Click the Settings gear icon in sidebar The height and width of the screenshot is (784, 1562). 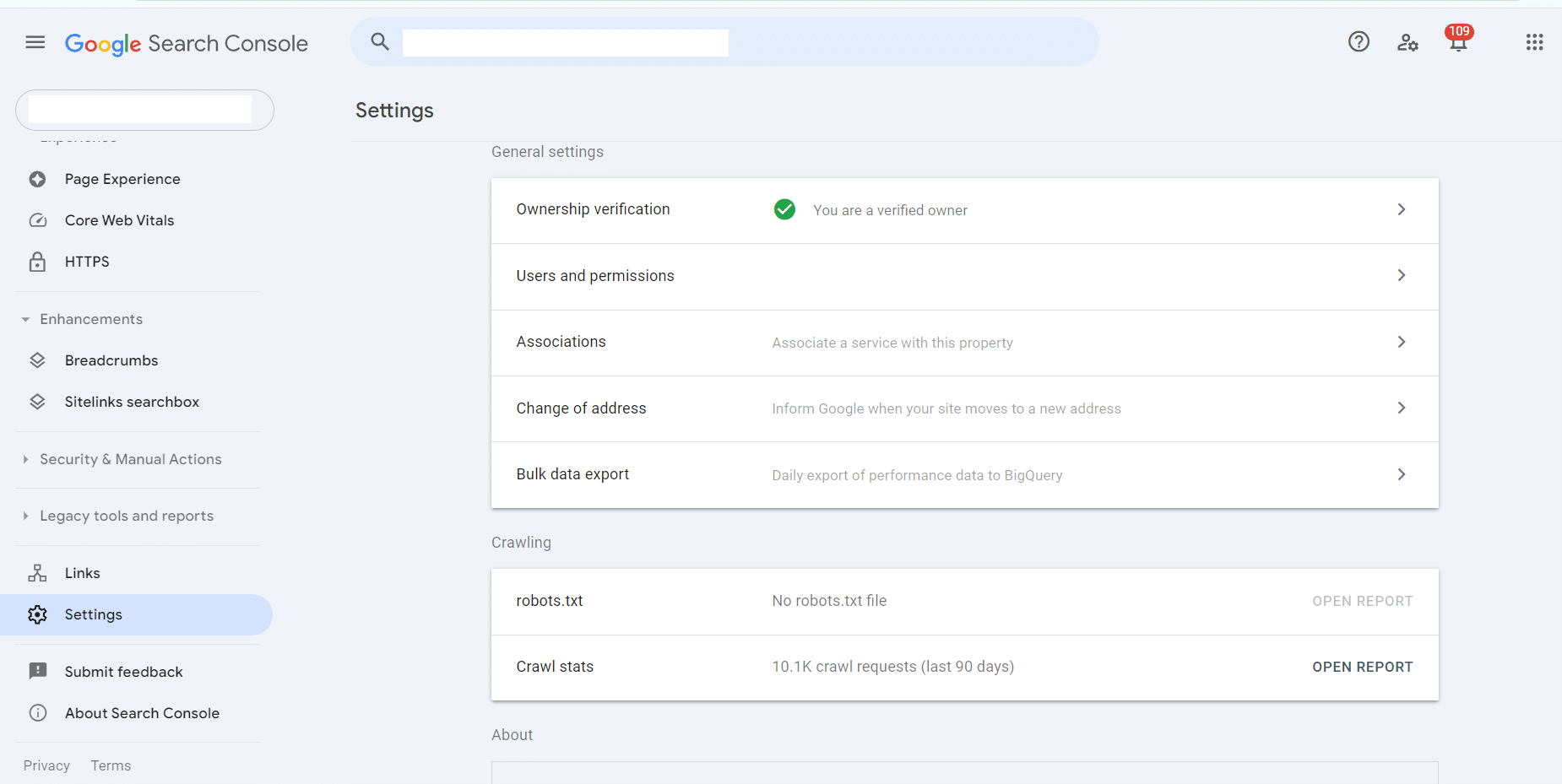coord(37,614)
